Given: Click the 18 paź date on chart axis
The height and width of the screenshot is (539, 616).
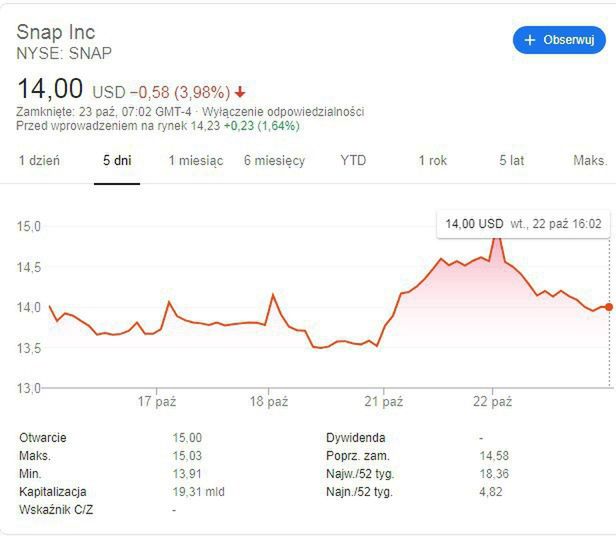Looking at the screenshot, I should [x=269, y=402].
